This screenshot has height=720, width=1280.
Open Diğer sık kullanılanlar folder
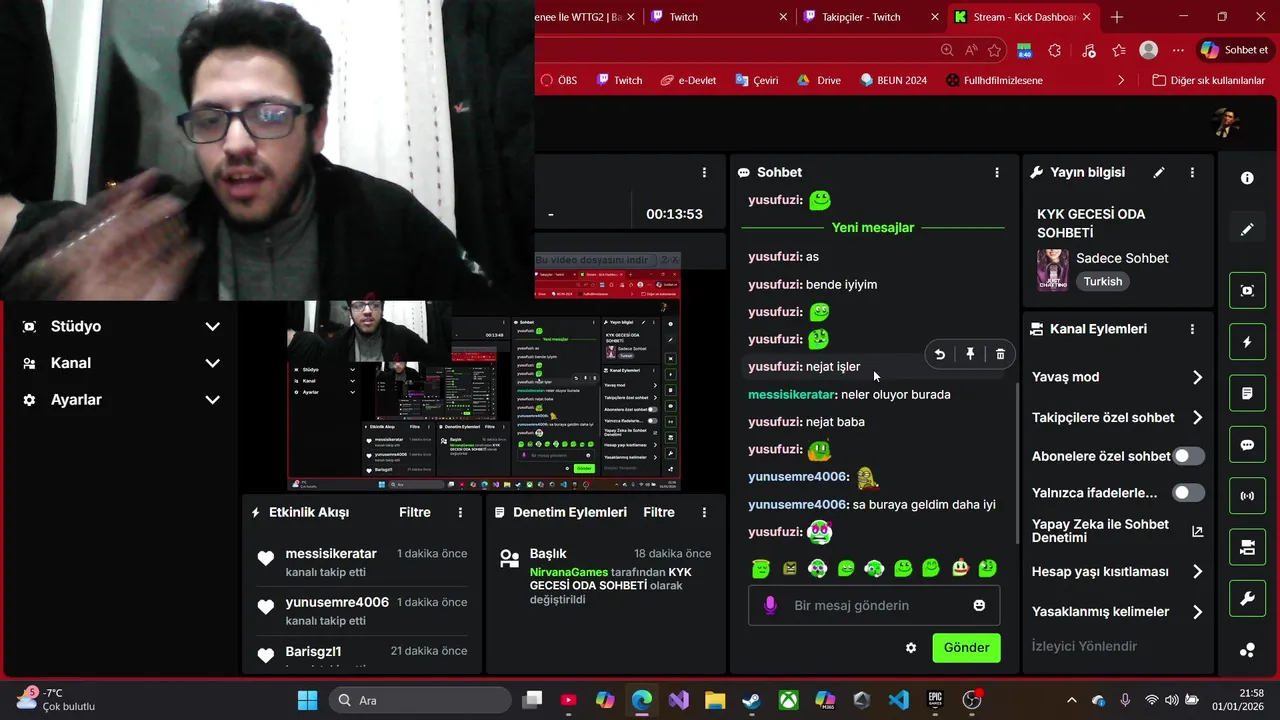[x=1209, y=80]
